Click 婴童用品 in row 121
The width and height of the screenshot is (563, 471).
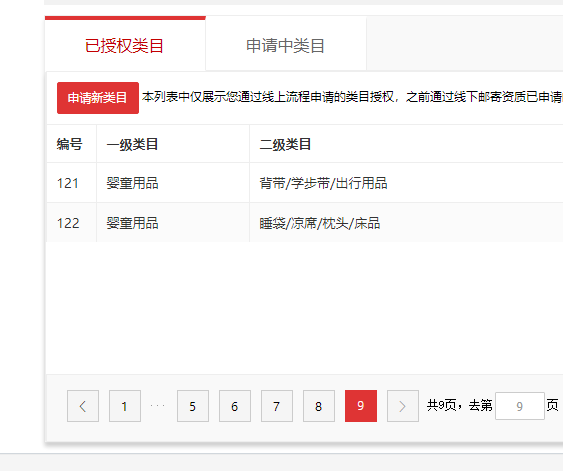[132, 183]
